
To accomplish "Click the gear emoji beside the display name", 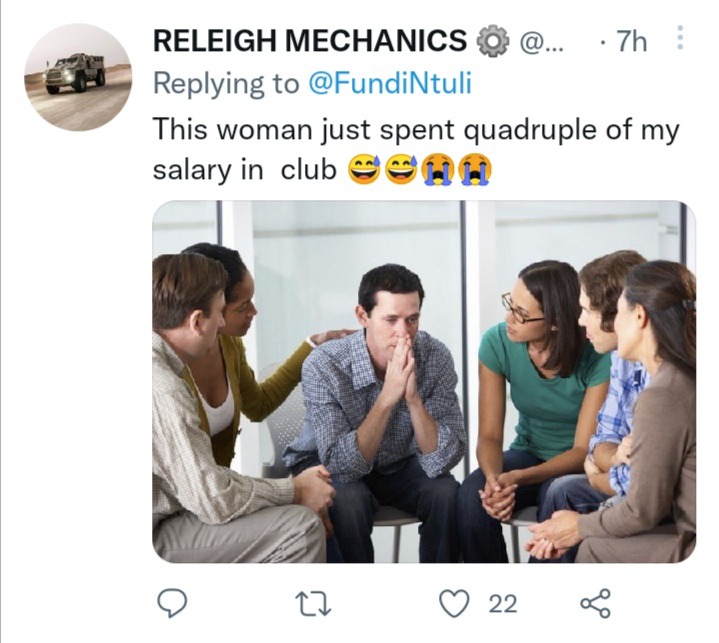I will click(x=493, y=42).
